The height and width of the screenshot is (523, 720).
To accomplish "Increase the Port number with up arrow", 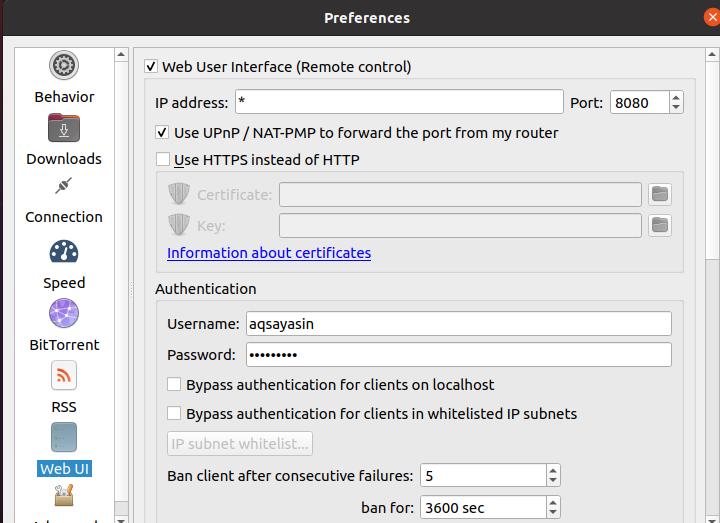I will [x=676, y=97].
